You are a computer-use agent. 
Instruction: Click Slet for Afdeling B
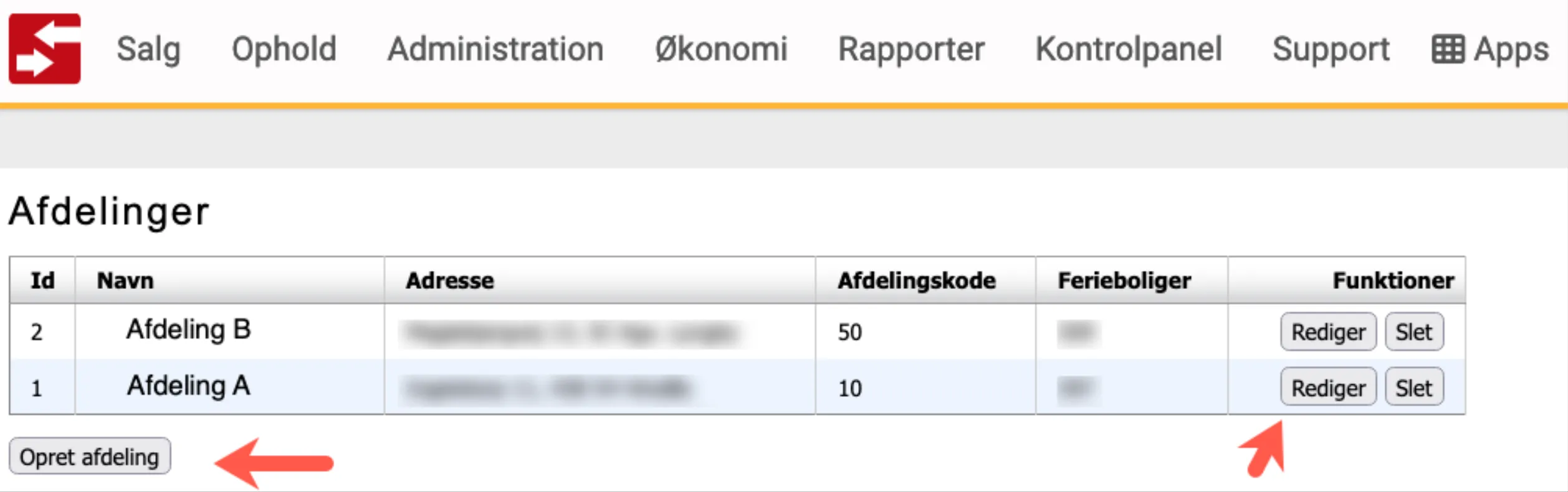(1413, 332)
